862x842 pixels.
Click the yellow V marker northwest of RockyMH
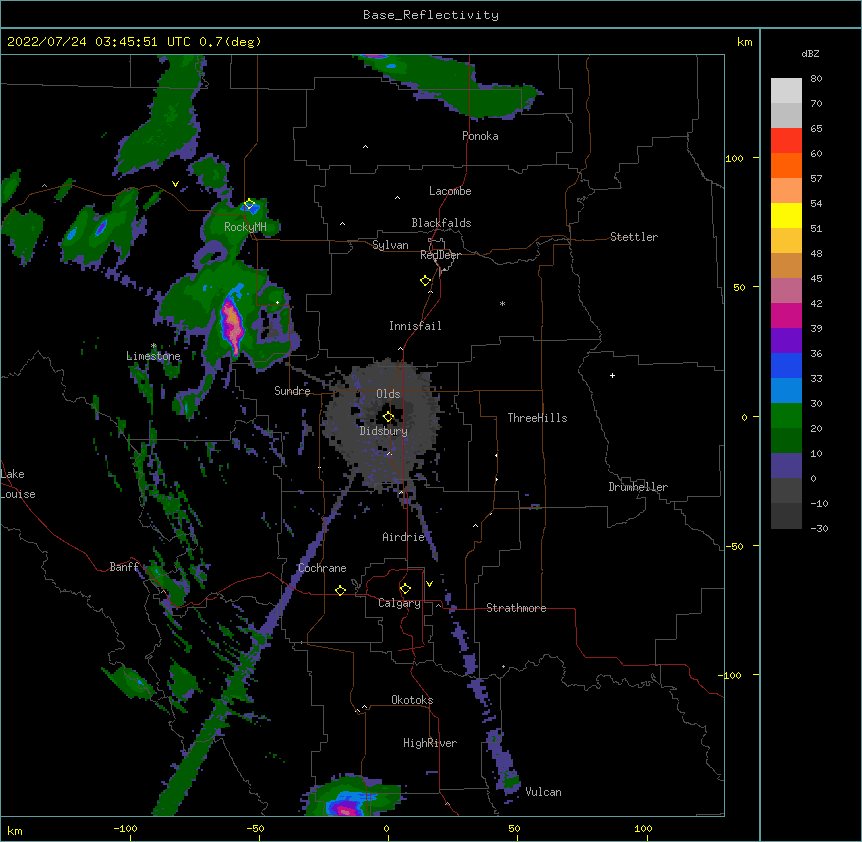(175, 184)
